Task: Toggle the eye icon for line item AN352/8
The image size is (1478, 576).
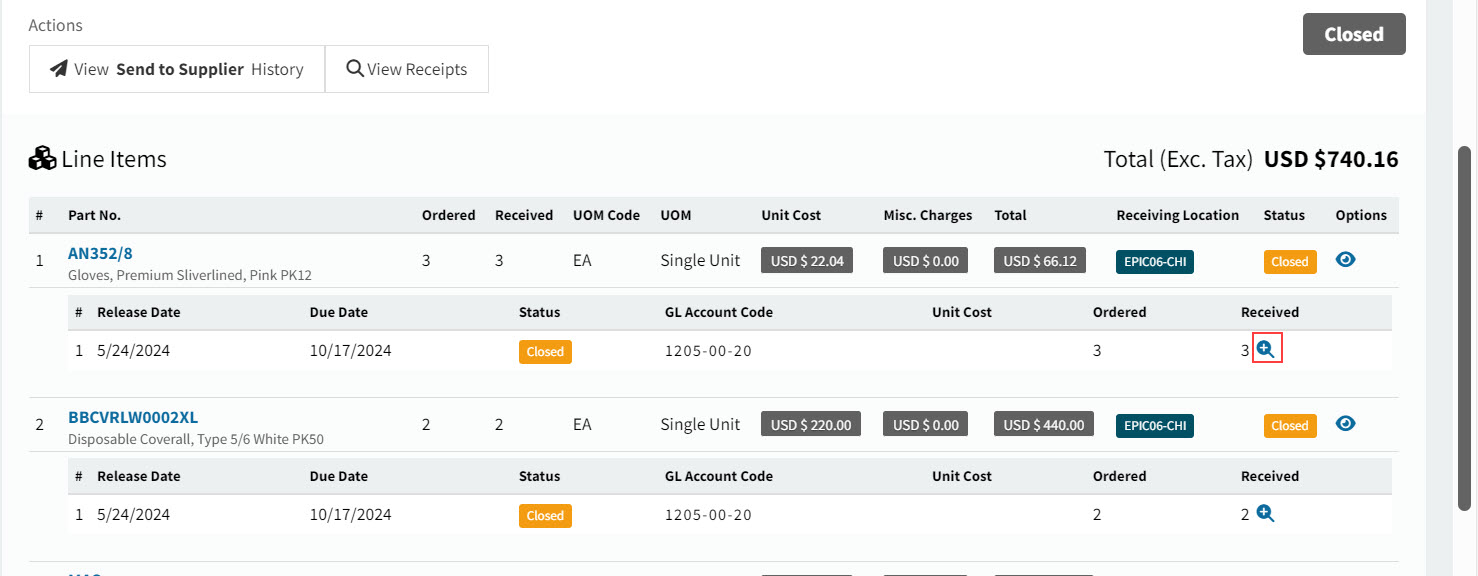Action: (1345, 258)
